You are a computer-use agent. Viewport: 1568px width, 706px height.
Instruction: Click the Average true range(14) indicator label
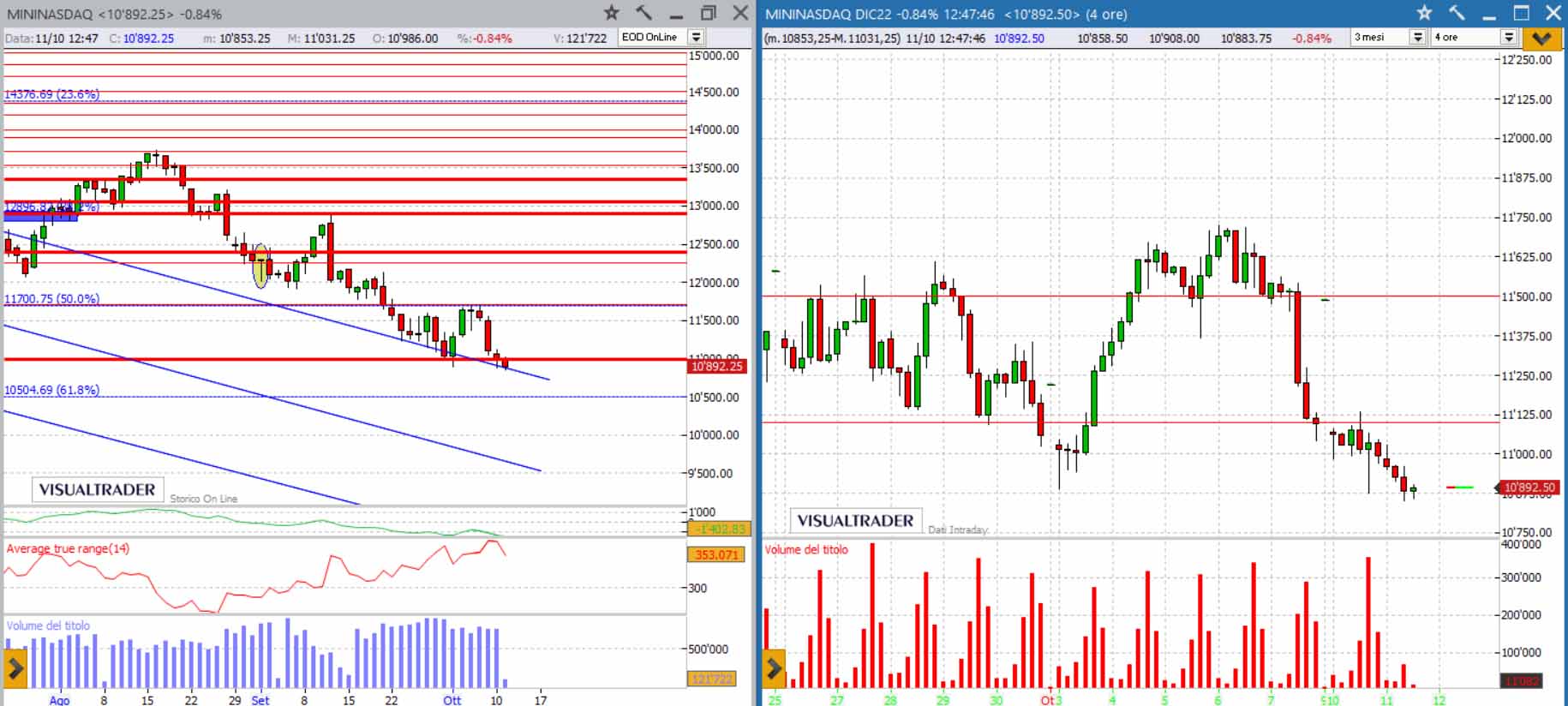(x=68, y=548)
